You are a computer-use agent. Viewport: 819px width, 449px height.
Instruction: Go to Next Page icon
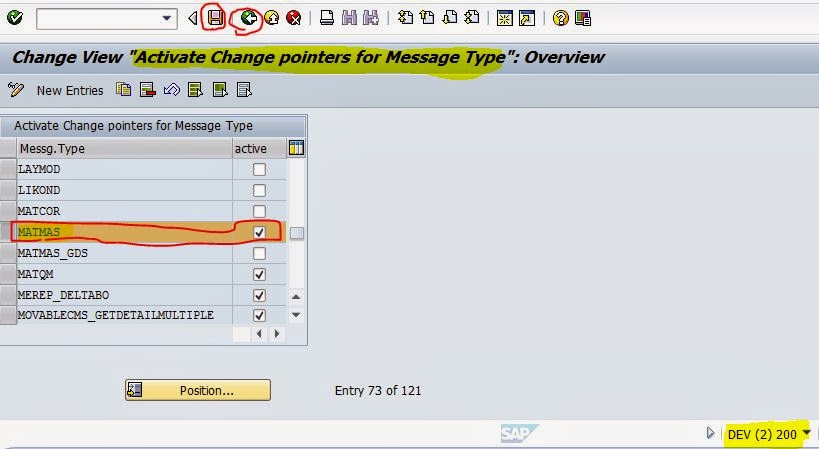(x=449, y=18)
